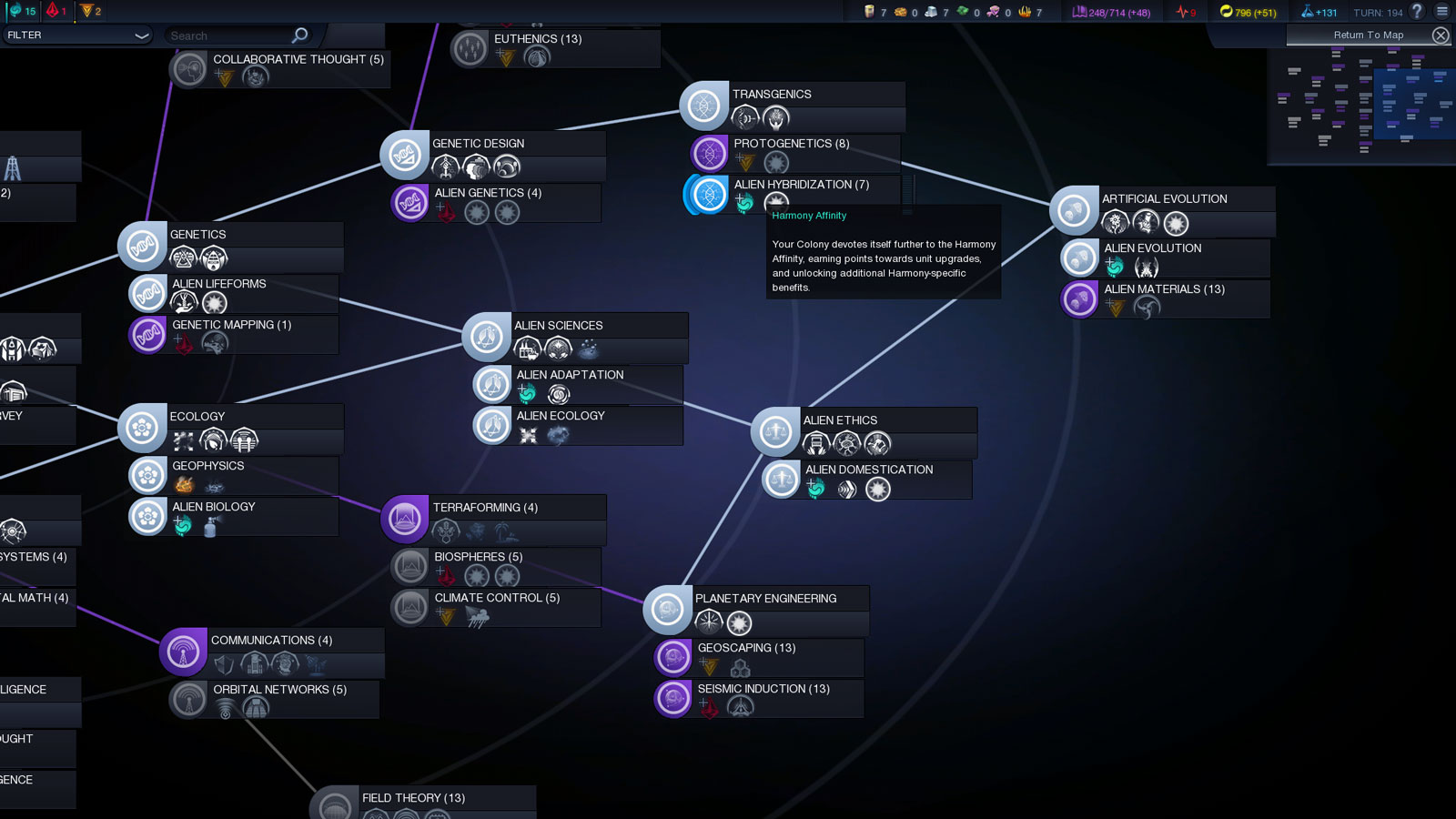
Task: Select the purple Communications tech icon
Action: 183,652
